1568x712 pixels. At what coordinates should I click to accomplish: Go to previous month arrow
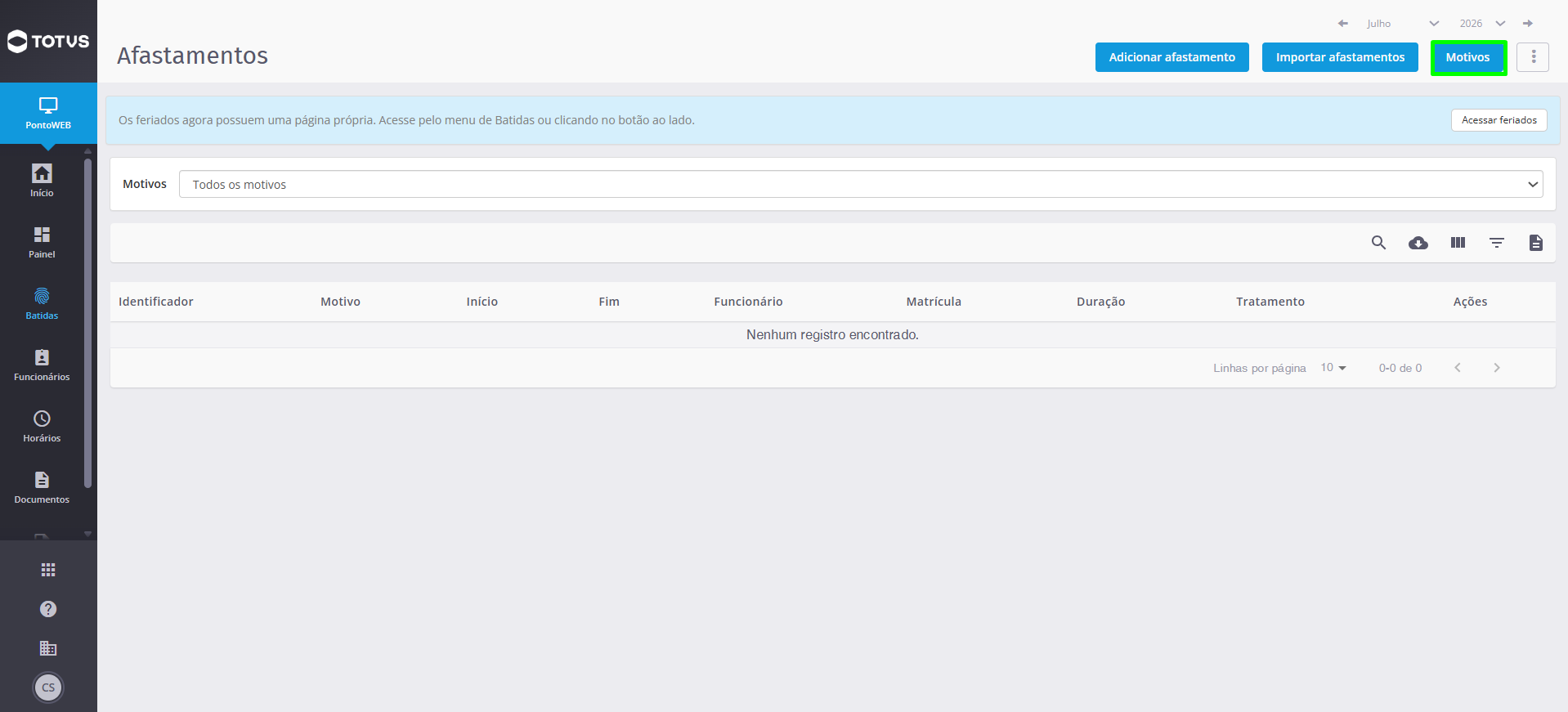1342,24
